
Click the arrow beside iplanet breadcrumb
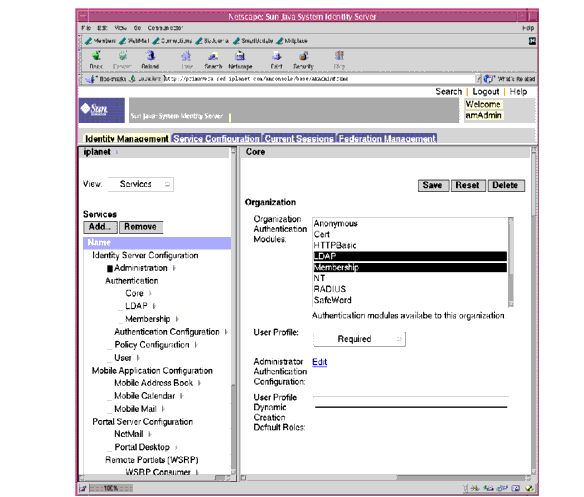point(117,152)
